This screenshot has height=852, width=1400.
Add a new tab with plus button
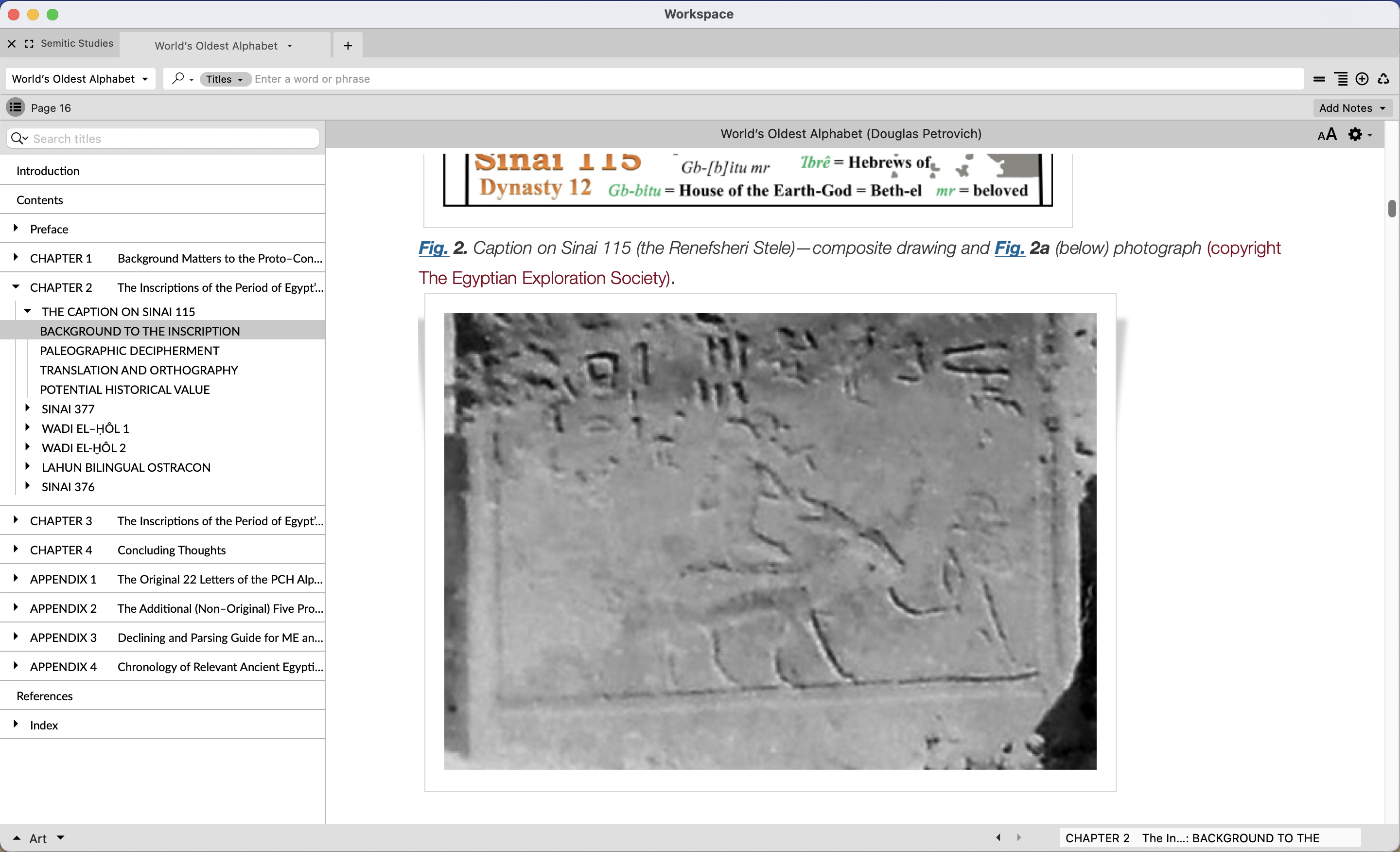coord(348,46)
